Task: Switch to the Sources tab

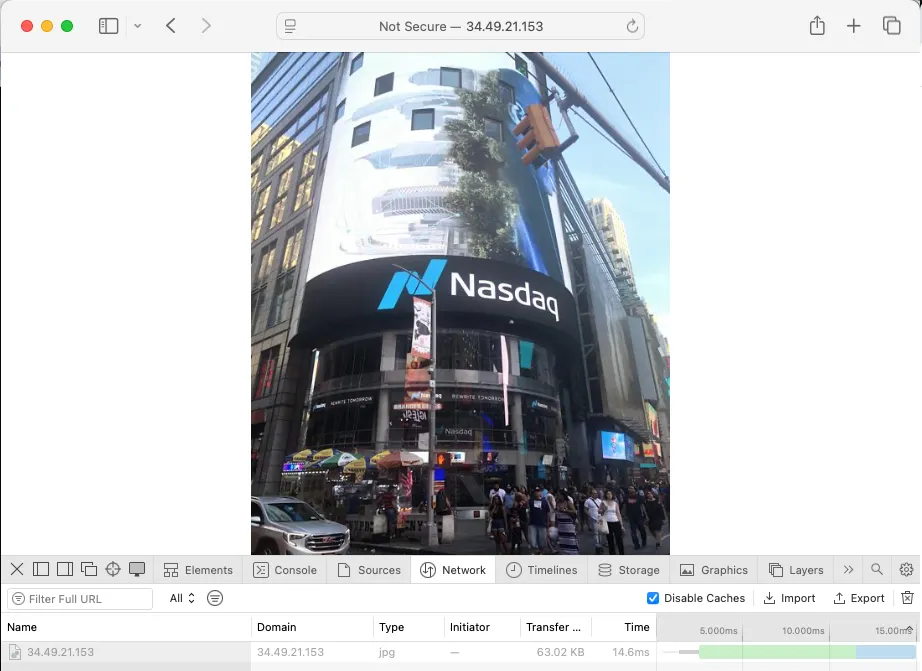Action: [369, 570]
